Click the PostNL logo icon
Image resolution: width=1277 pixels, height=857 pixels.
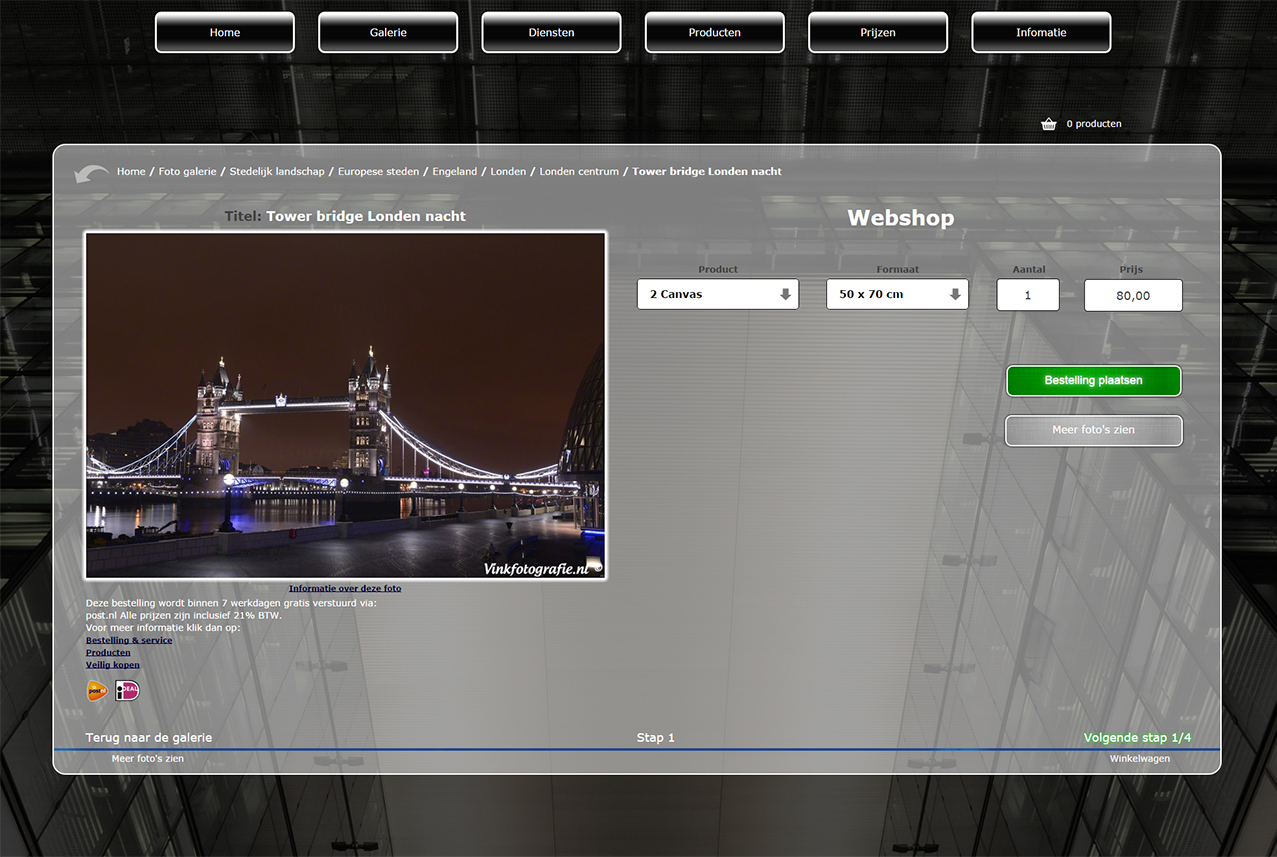pos(97,691)
